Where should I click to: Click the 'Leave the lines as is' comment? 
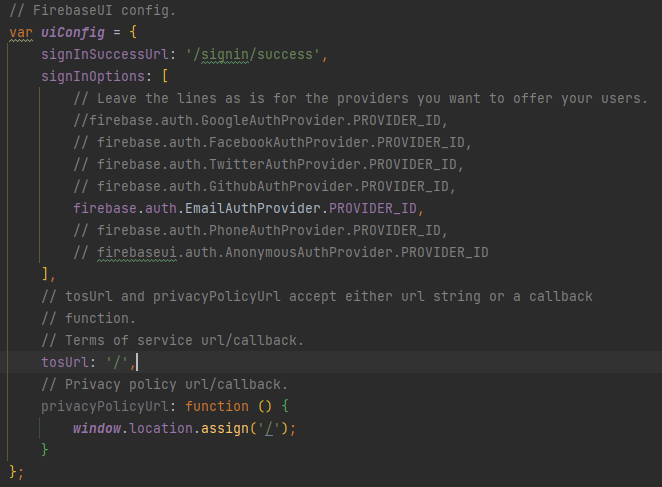point(361,98)
